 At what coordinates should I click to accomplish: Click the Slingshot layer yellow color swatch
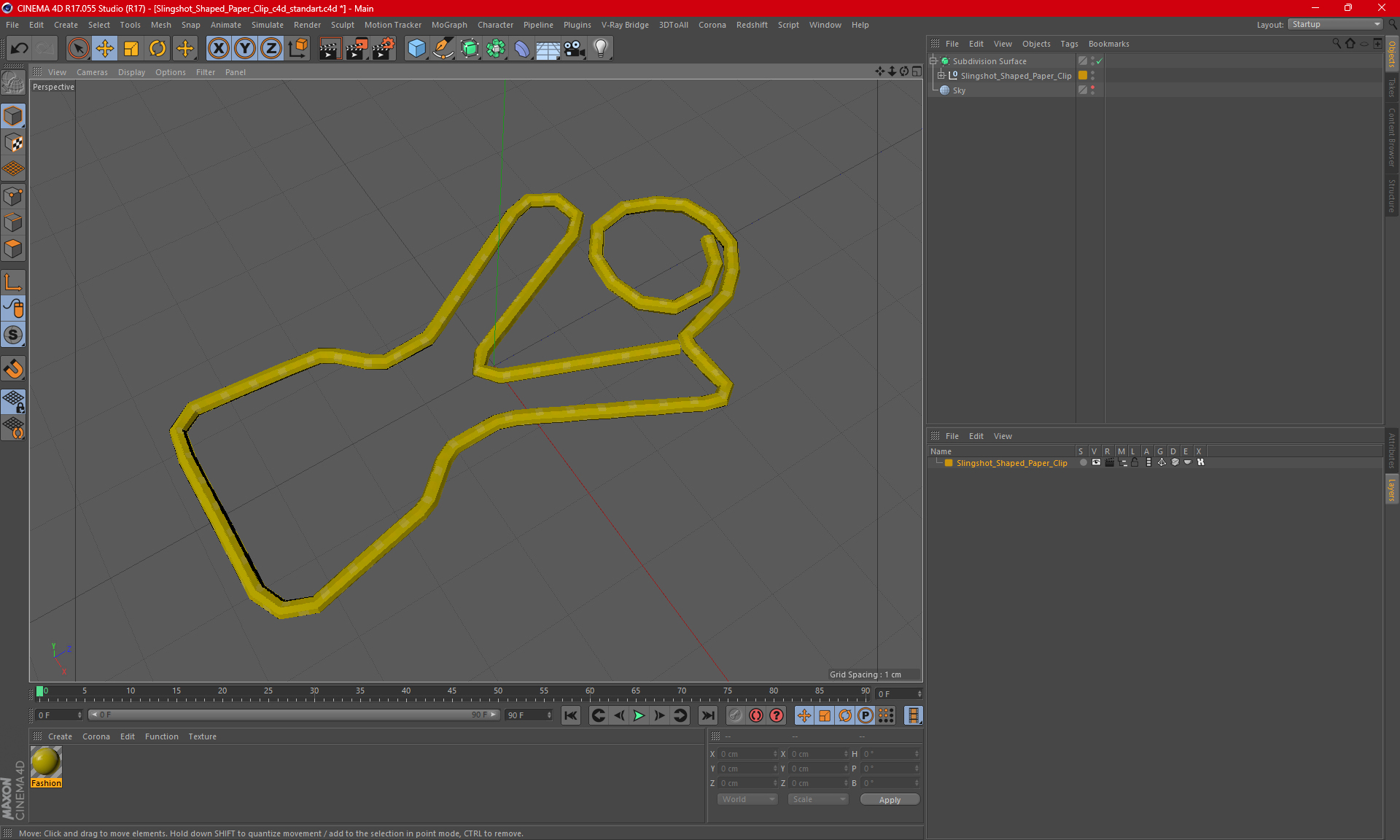[x=949, y=463]
